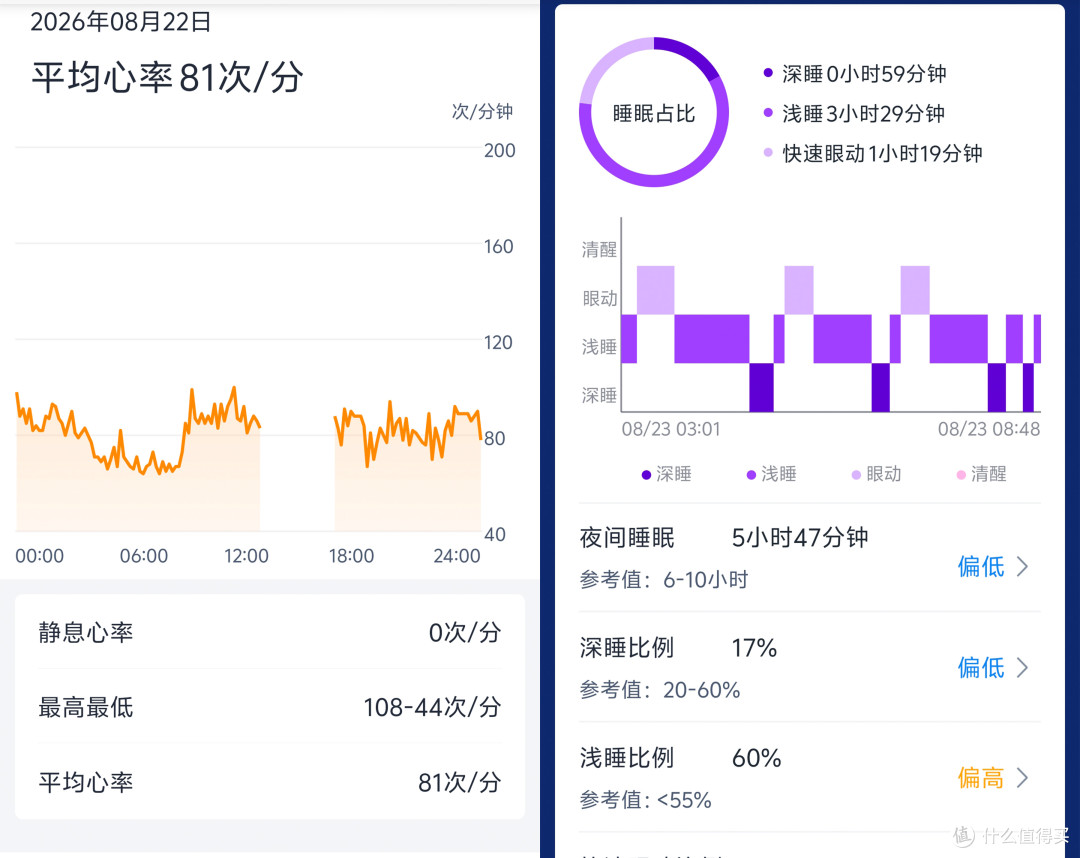Click the 08/23 03:01 sleep start time

pos(671,429)
